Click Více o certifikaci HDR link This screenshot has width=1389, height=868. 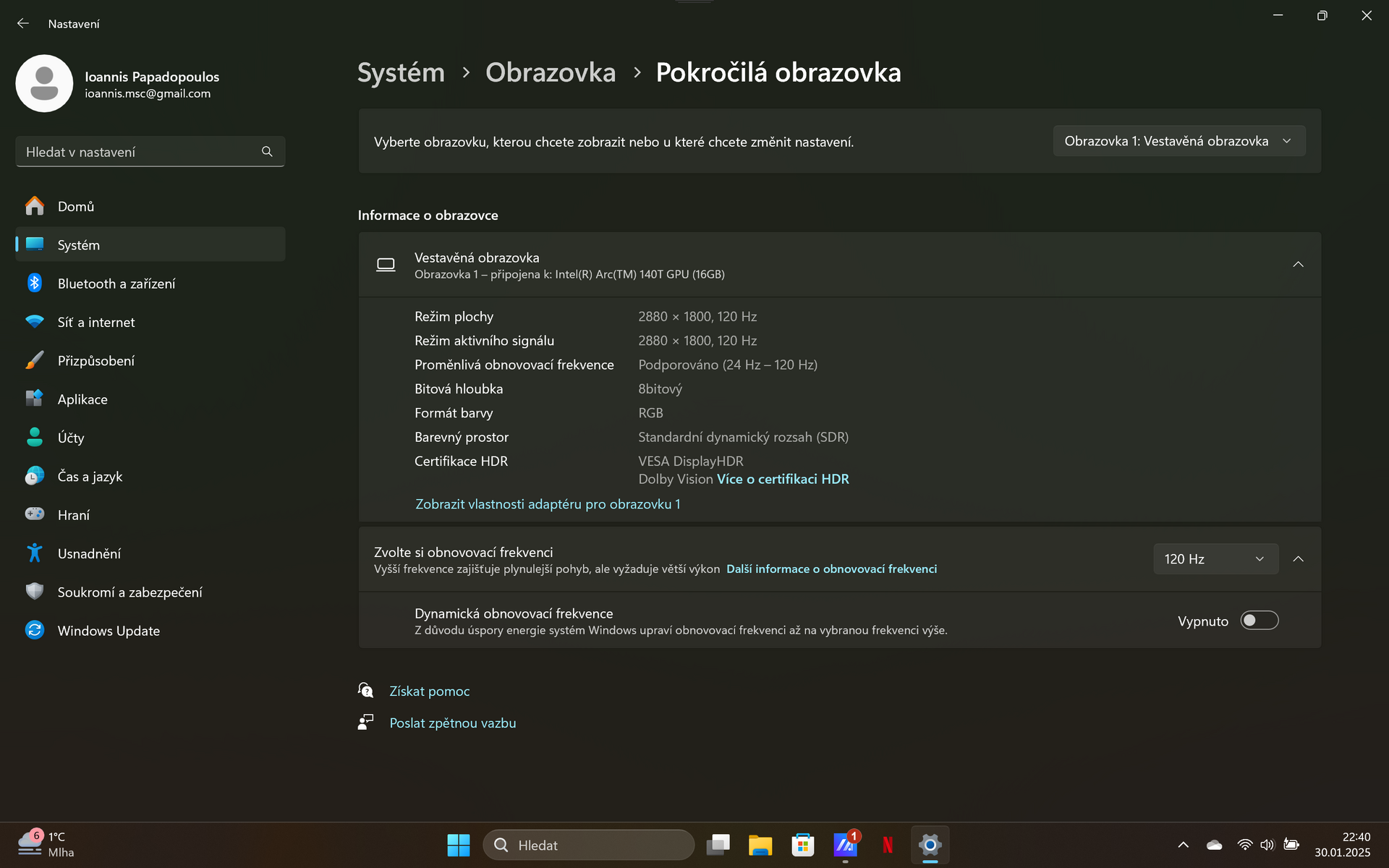[x=784, y=479]
